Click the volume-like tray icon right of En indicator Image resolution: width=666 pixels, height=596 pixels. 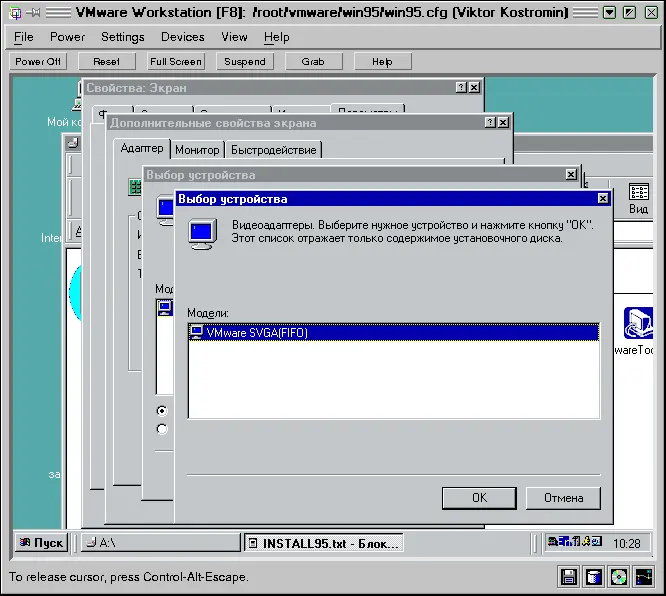576,541
